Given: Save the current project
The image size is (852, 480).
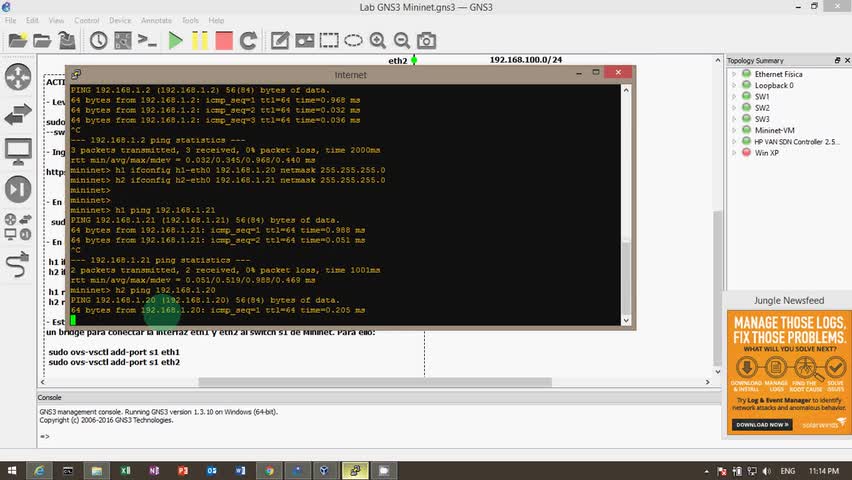Looking at the screenshot, I should point(67,40).
